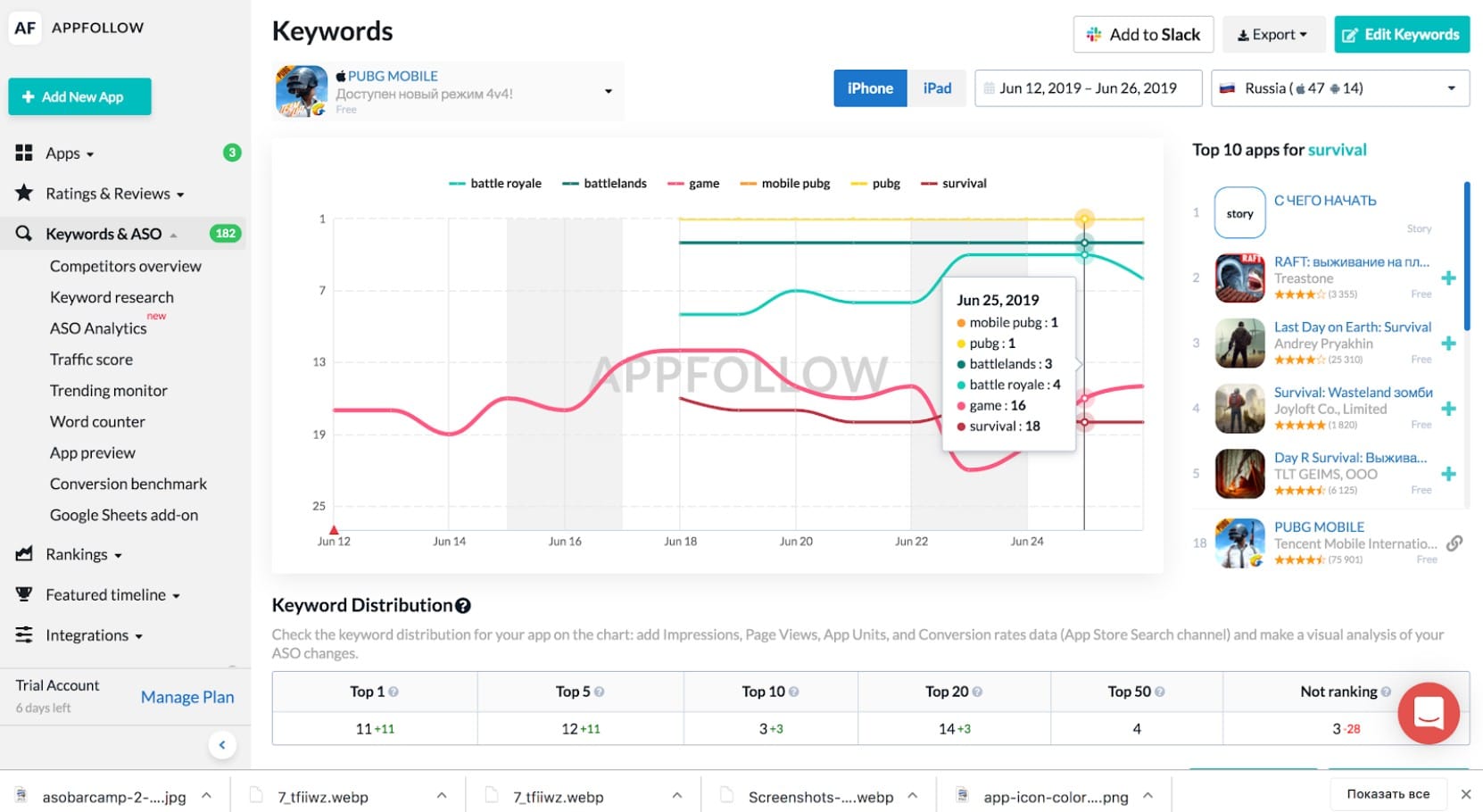
Task: Toggle the battle royale series in chart legend
Action: [x=495, y=183]
